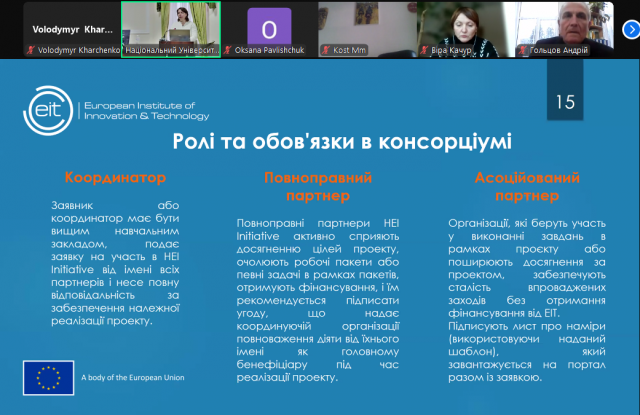The width and height of the screenshot is (640, 415).
Task: Click muted mic icon for Віра Качур
Action: point(424,50)
